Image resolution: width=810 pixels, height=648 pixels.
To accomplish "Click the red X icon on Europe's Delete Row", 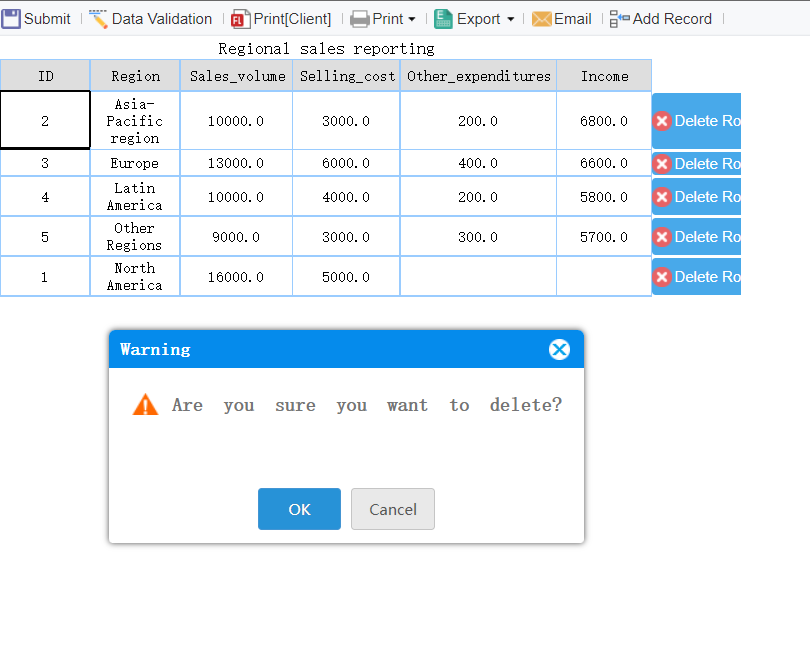I will click(x=661, y=163).
